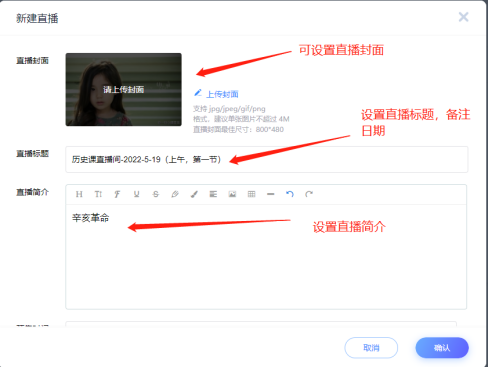Click the 辛亥革命 text in the editor
The height and width of the screenshot is (367, 489).
91,218
